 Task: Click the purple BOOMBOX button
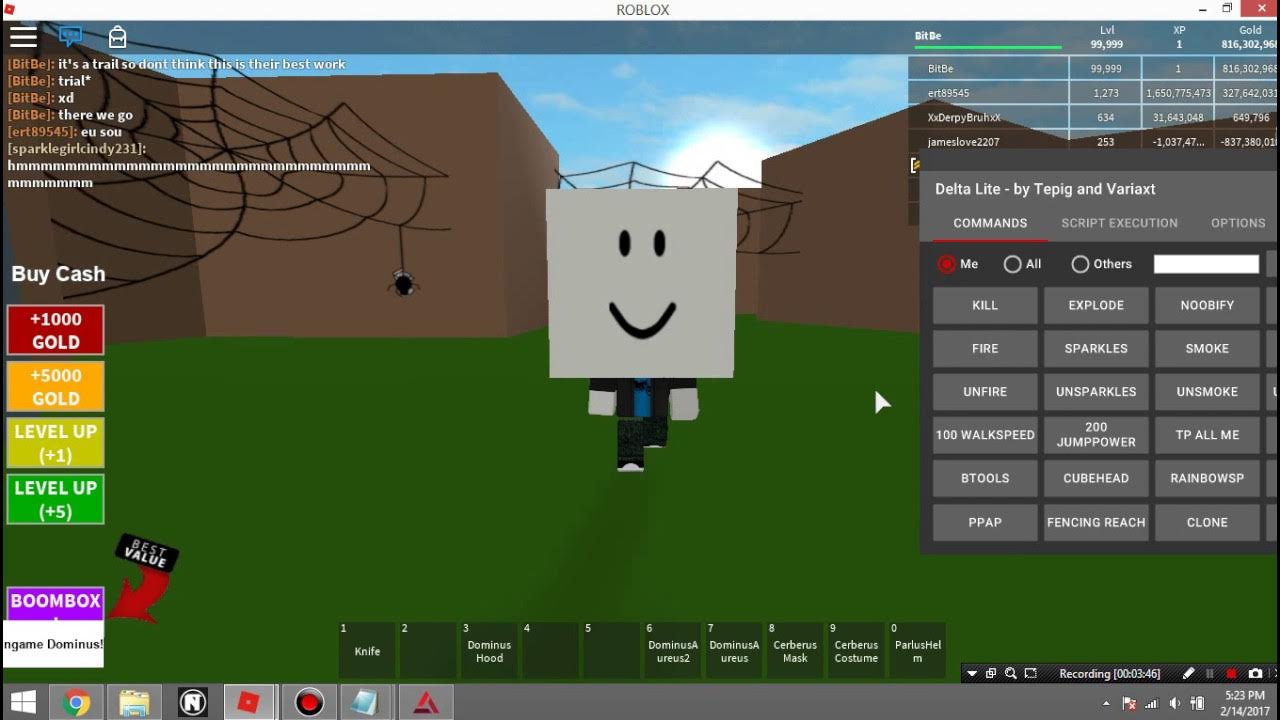point(55,603)
